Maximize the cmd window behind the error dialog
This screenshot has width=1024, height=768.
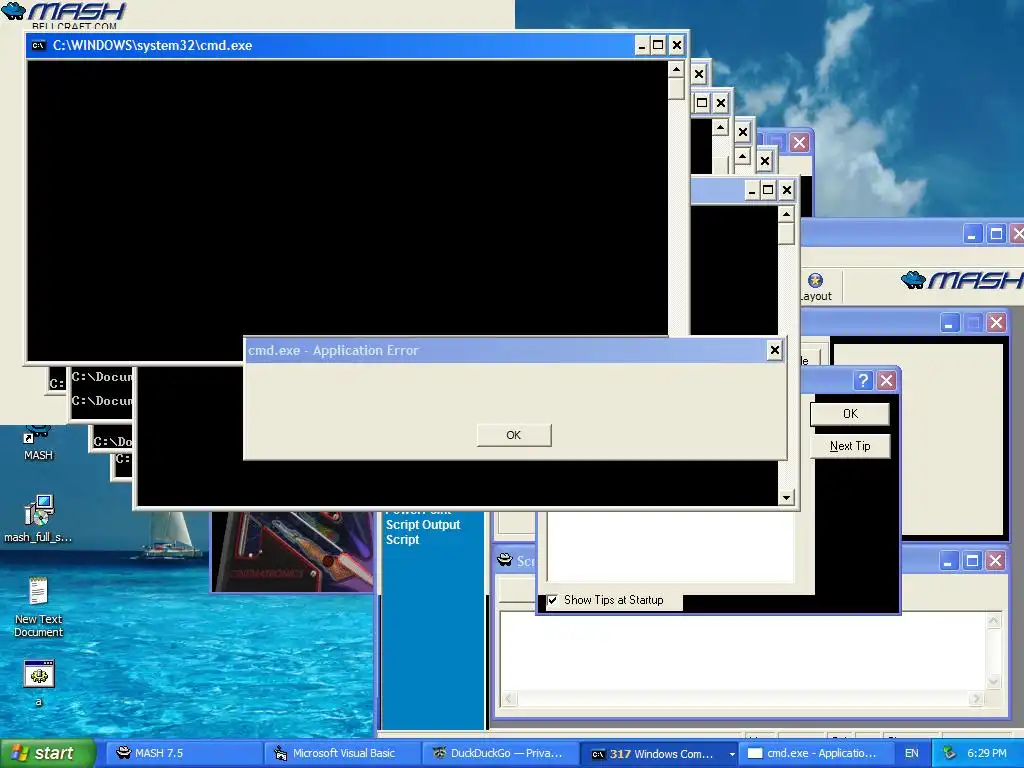point(769,190)
